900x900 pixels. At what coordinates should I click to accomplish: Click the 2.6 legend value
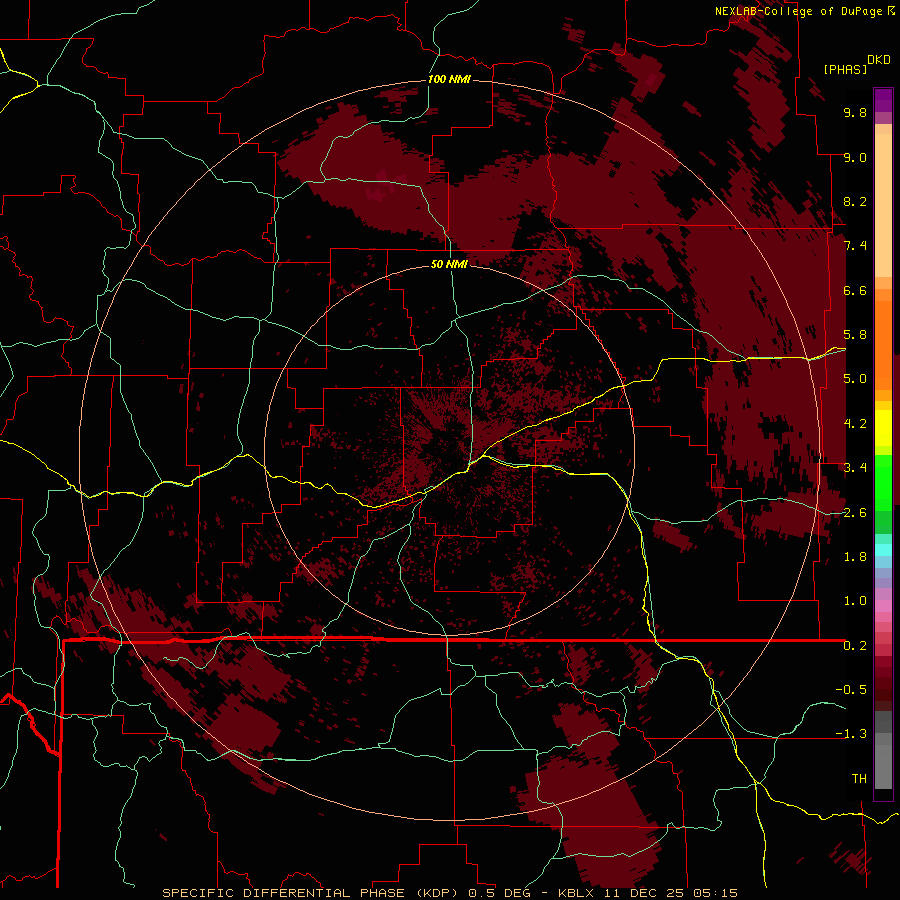855,513
